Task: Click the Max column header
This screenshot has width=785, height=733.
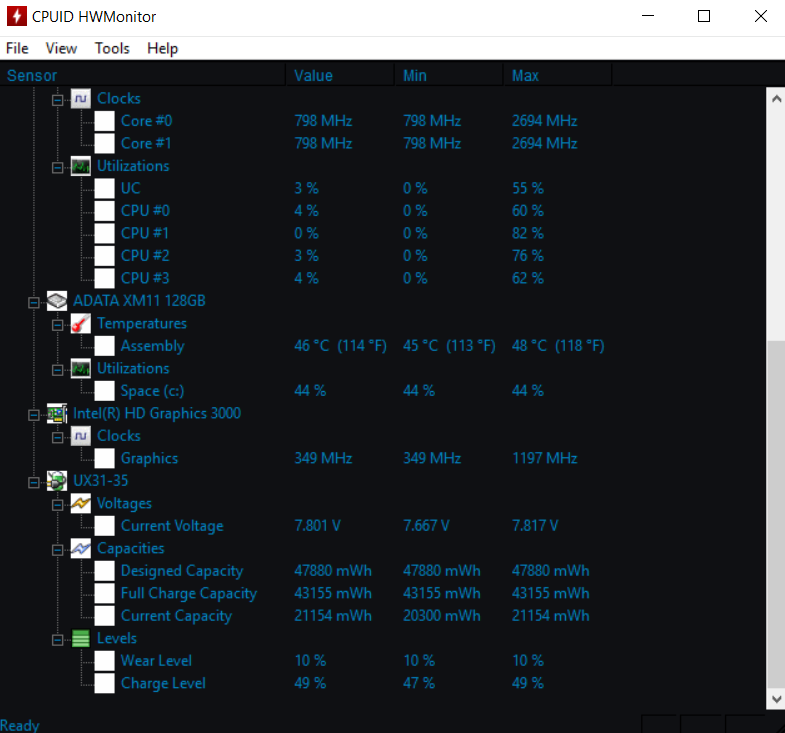Action: (x=557, y=76)
